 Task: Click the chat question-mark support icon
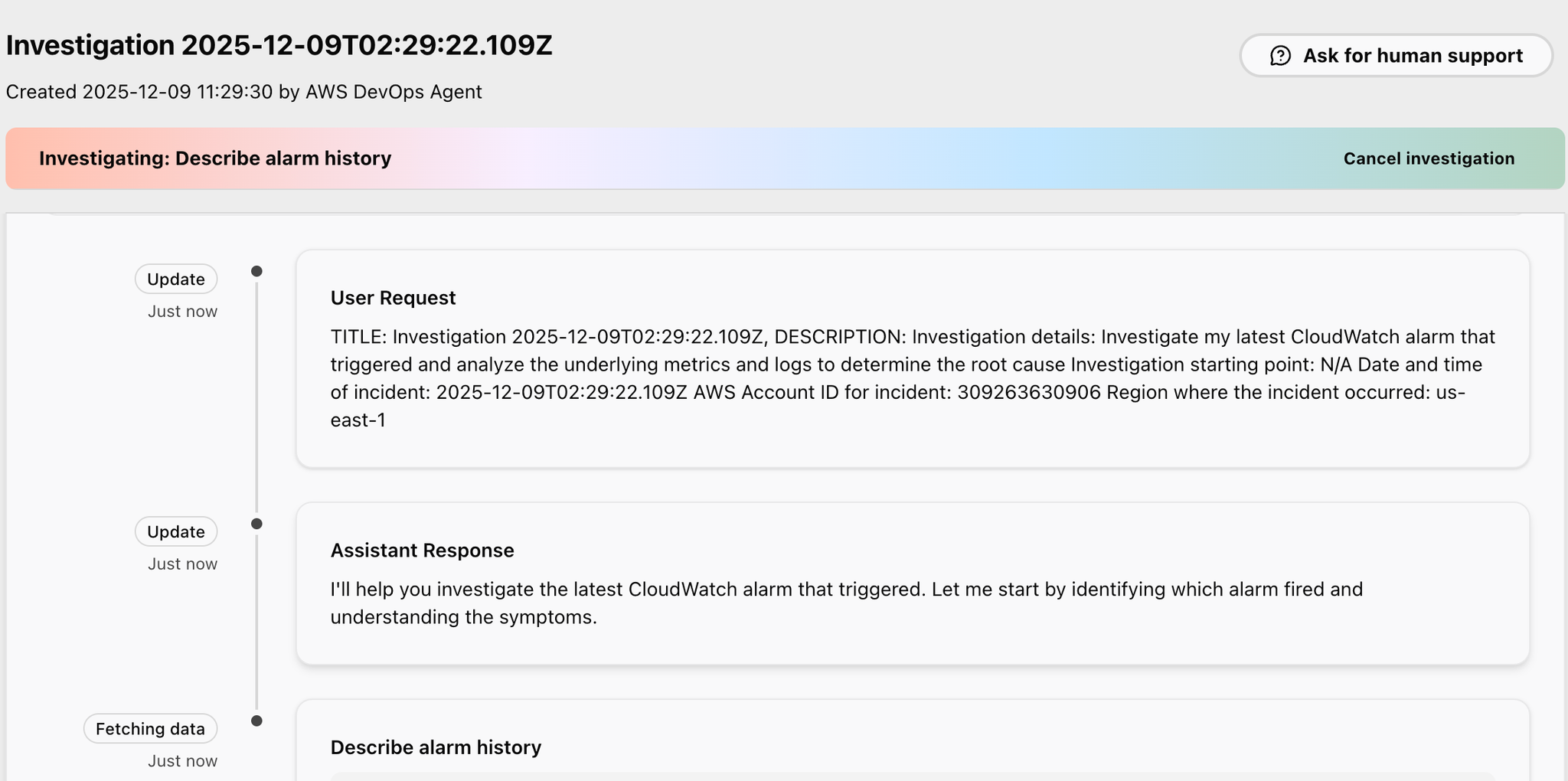tap(1280, 56)
